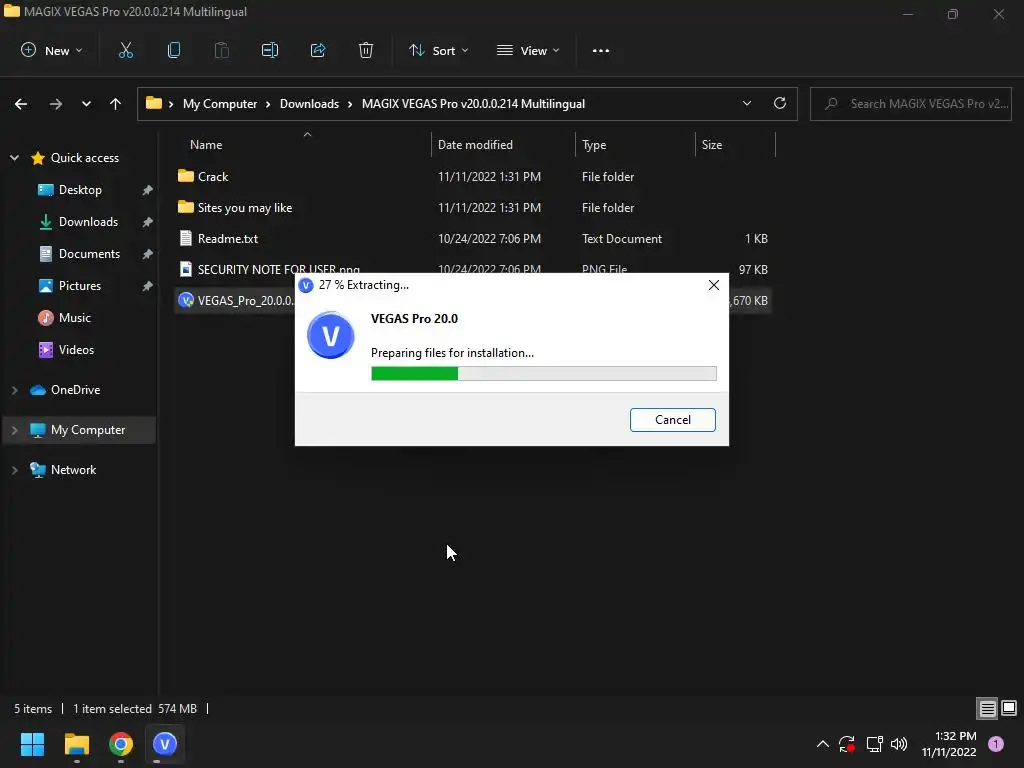Sort by the Size column header
This screenshot has height=768, width=1024.
pos(712,145)
